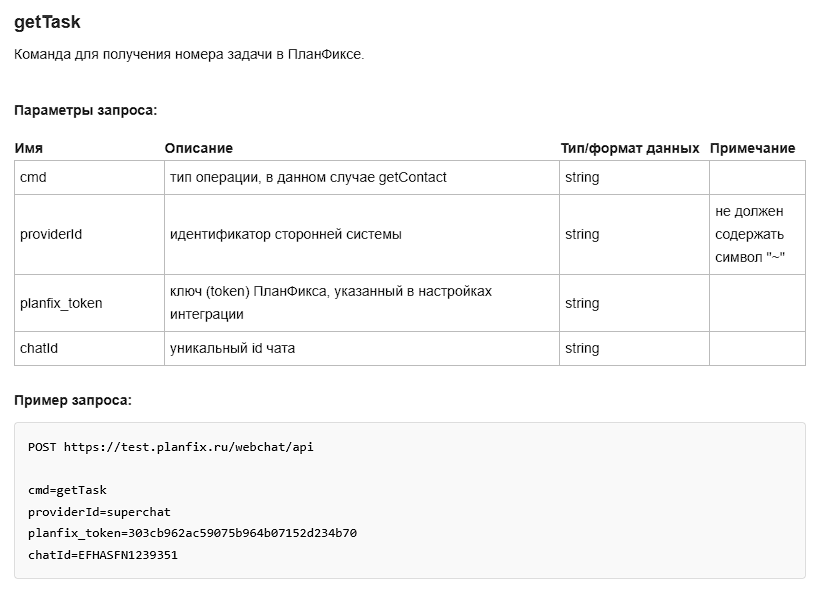Select the chatId parameter name cell
The width and height of the screenshot is (818, 592).
(x=89, y=348)
